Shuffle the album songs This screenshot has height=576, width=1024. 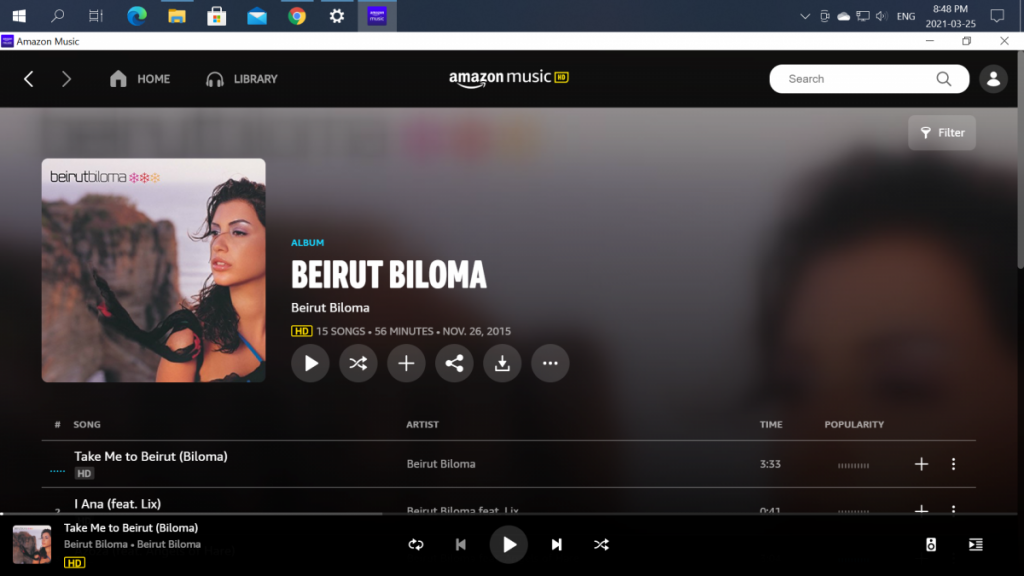(358, 363)
